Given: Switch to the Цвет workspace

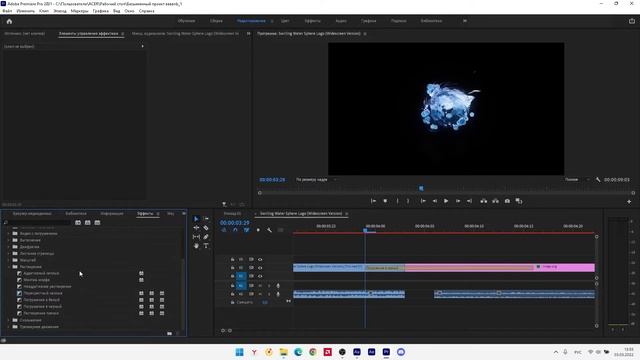Looking at the screenshot, I should [x=285, y=21].
